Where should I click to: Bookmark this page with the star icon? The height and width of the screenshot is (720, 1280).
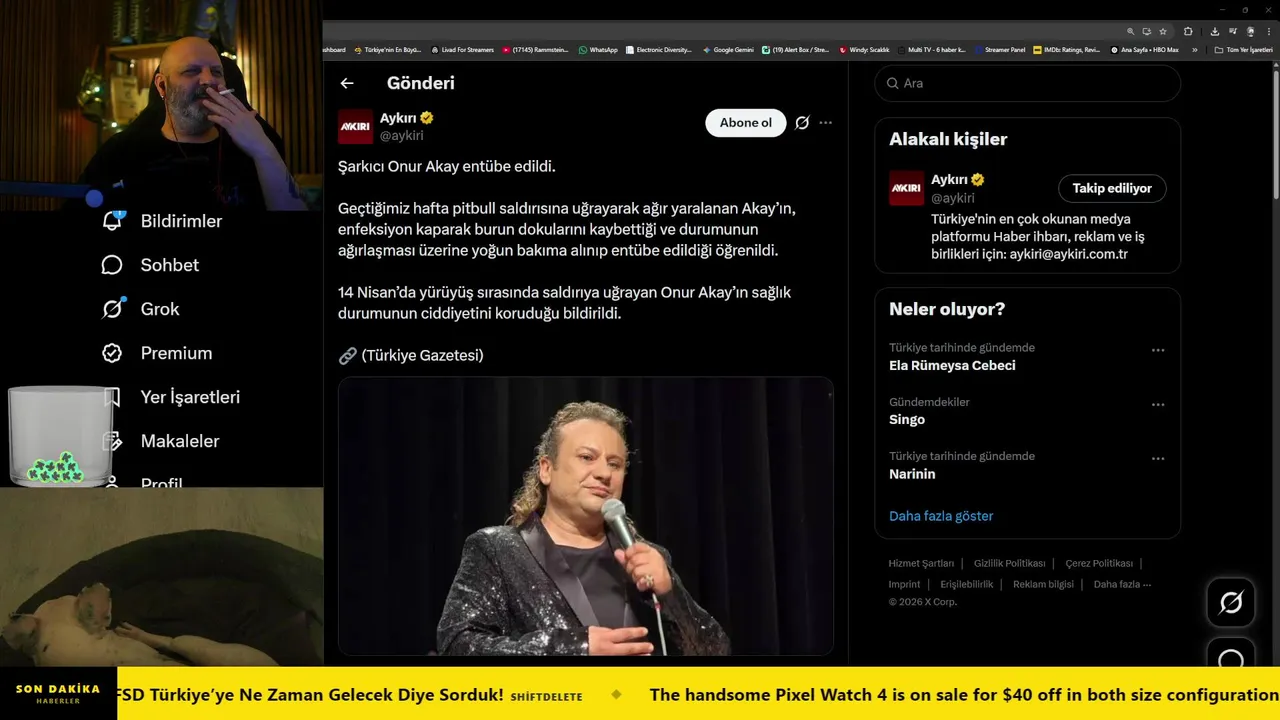(1163, 31)
